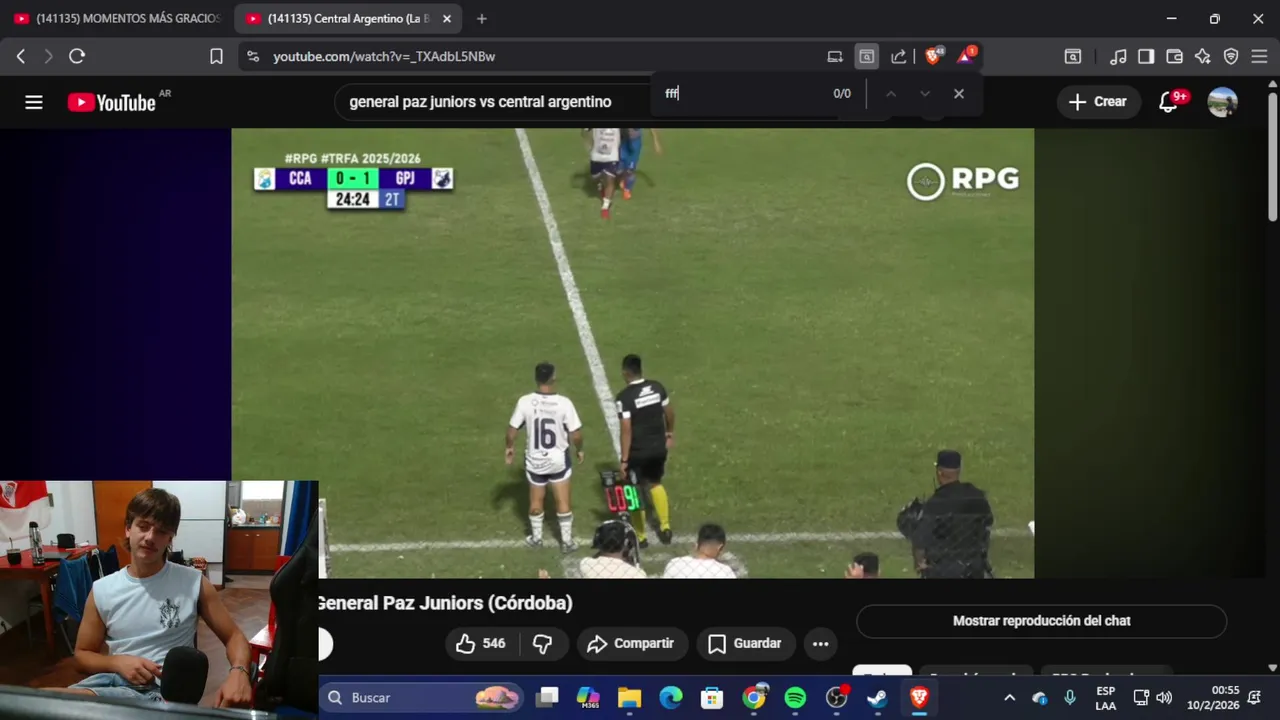Open Microsoft Store from the taskbar
1280x720 pixels.
coord(712,698)
